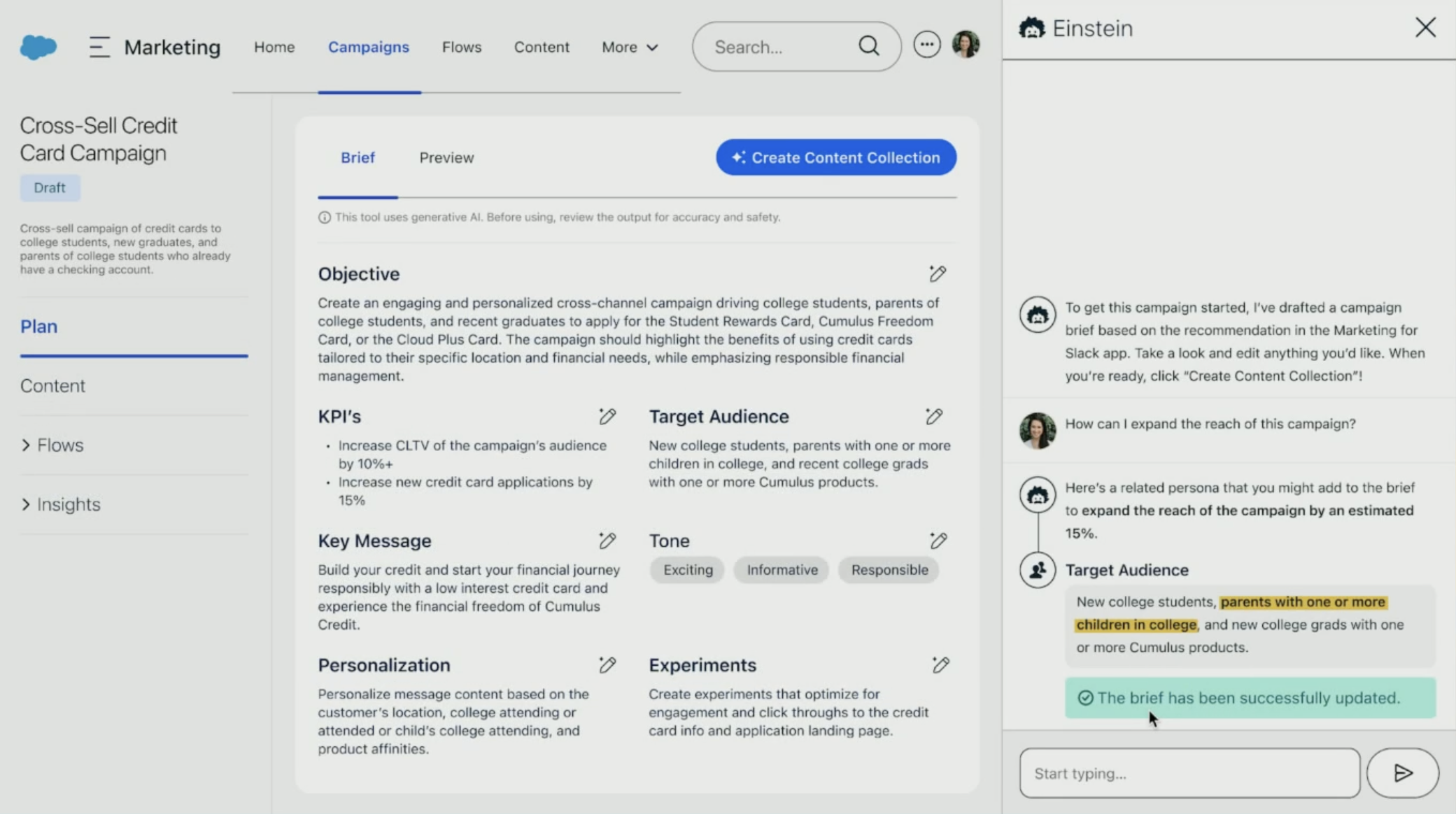Edit the KPI's section pencil icon

point(607,416)
